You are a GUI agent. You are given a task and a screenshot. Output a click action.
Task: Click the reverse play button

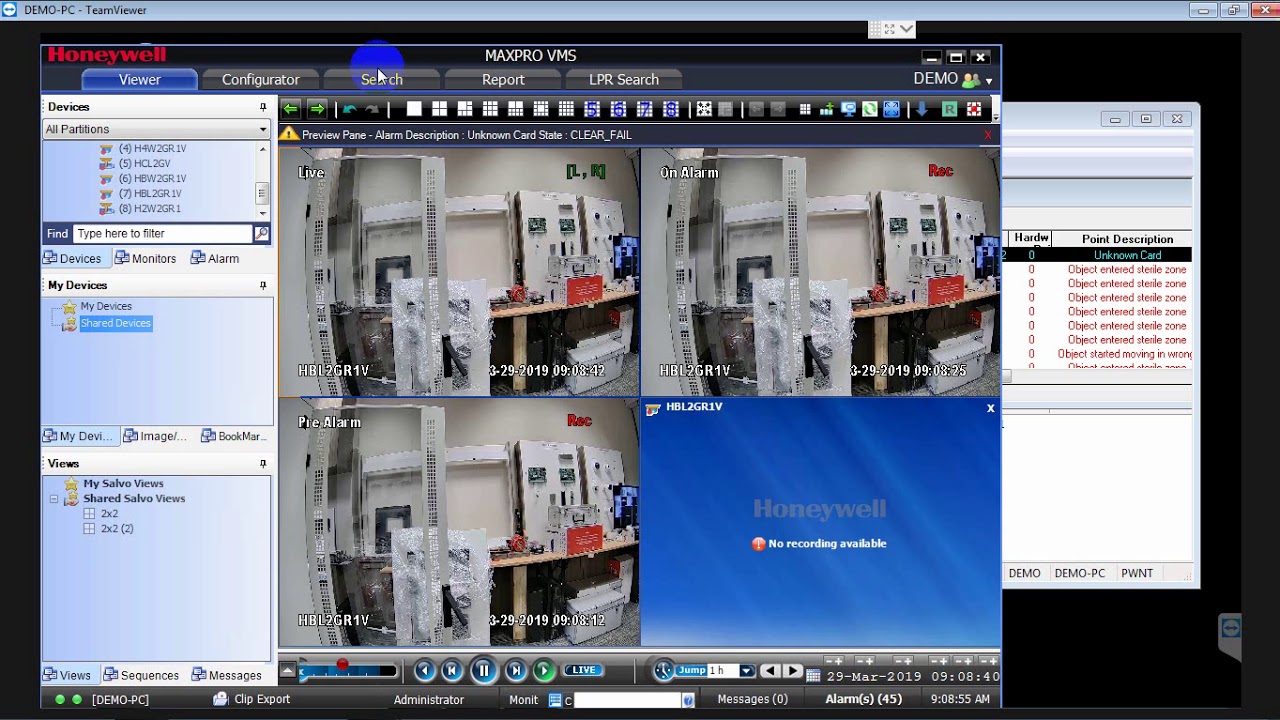point(425,670)
